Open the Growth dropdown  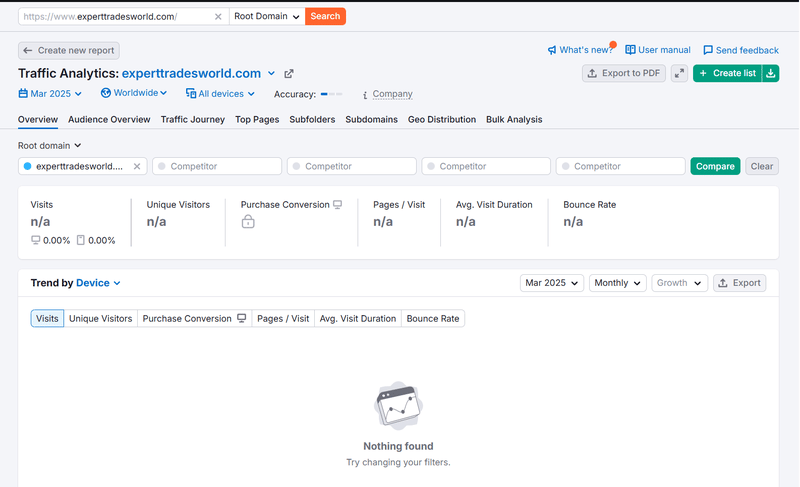coord(680,283)
